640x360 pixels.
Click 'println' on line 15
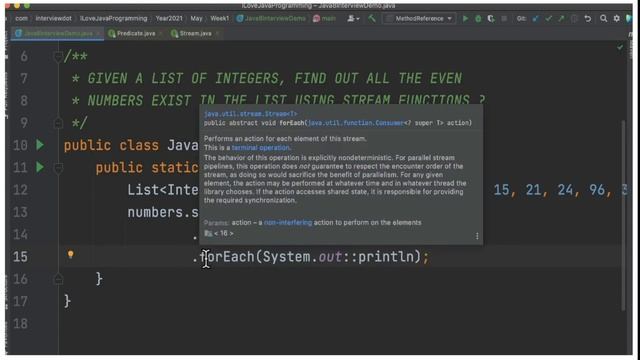click(x=386, y=257)
